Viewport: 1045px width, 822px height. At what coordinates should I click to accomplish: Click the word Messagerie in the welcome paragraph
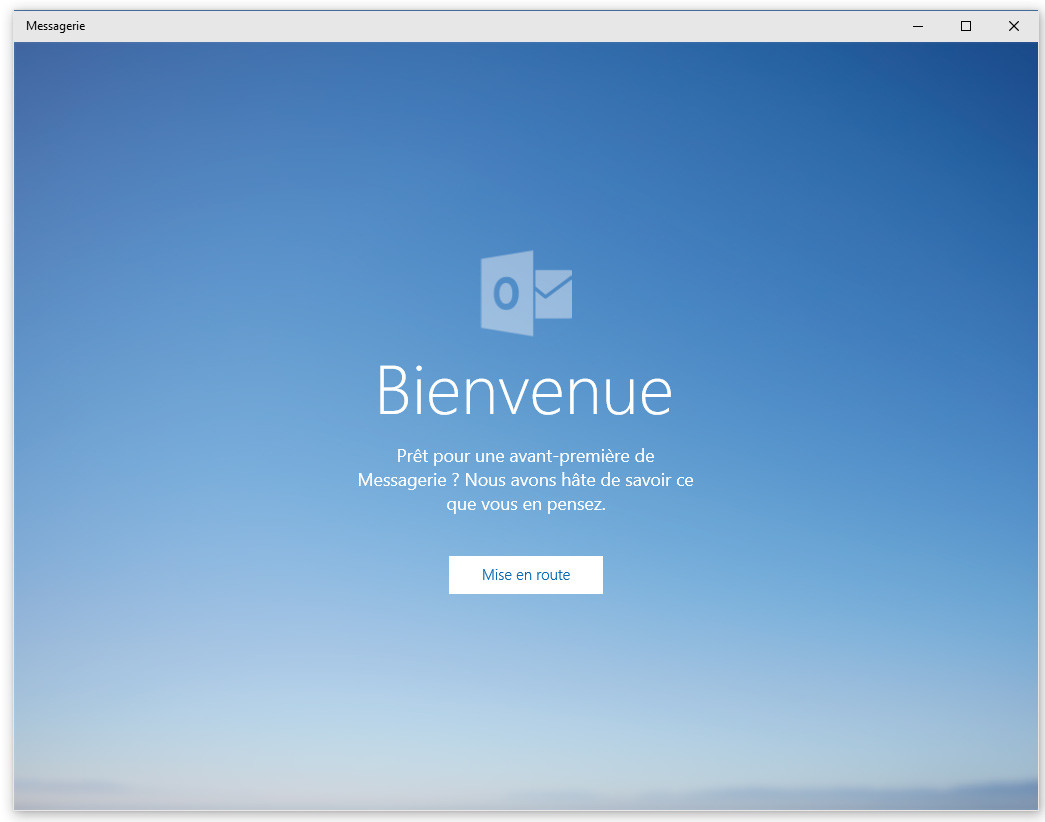402,481
